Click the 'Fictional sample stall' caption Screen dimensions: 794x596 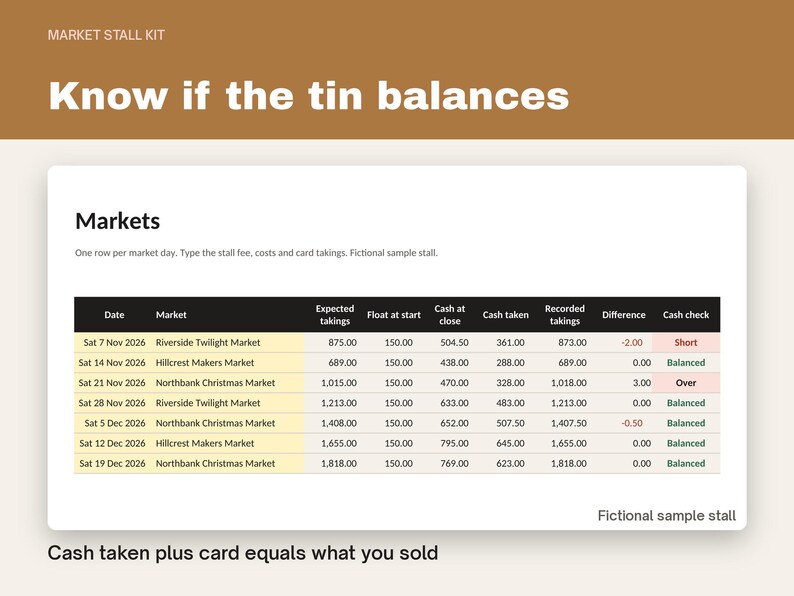tap(666, 516)
